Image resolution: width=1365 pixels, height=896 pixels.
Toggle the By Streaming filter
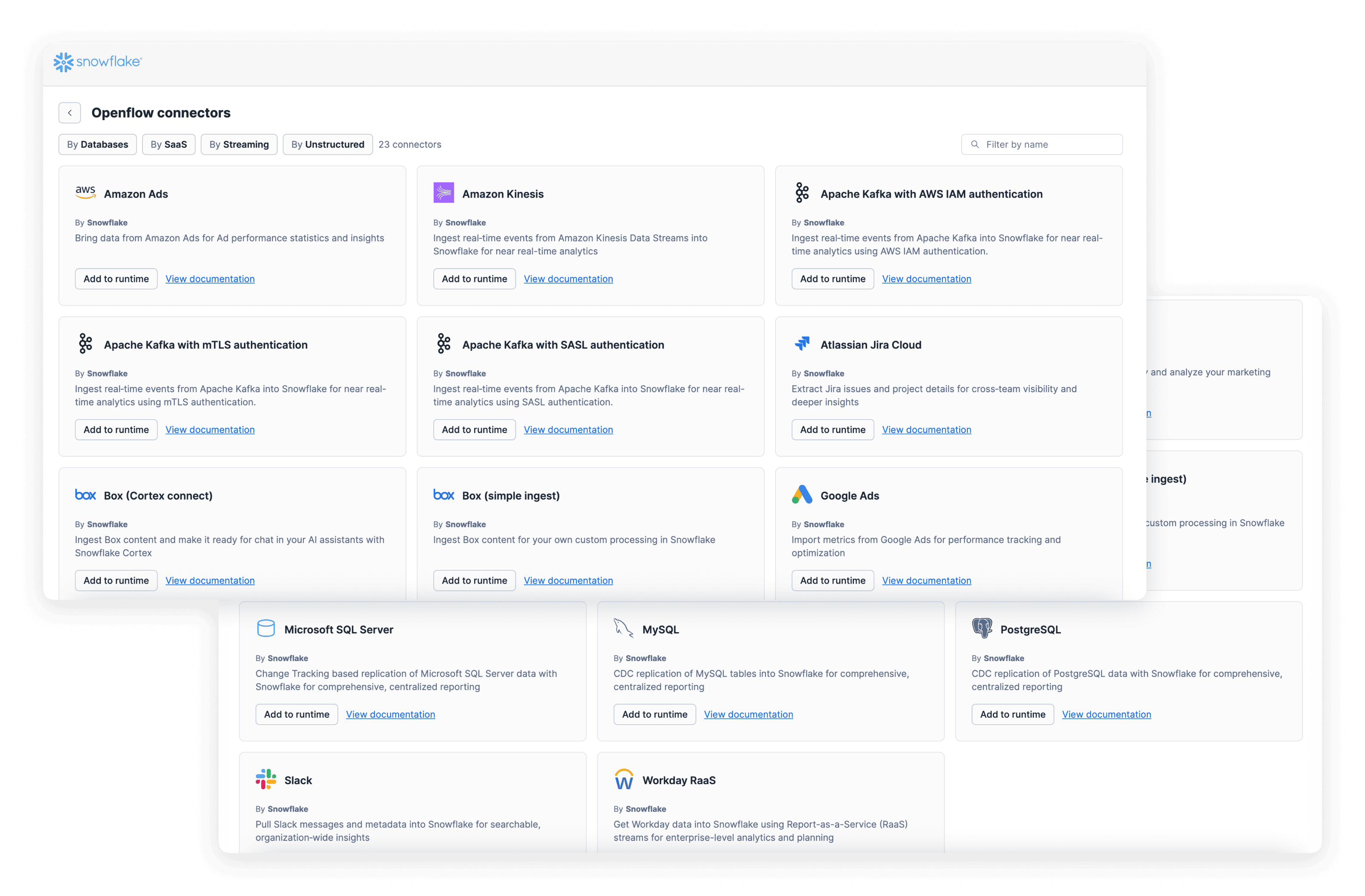coord(238,144)
